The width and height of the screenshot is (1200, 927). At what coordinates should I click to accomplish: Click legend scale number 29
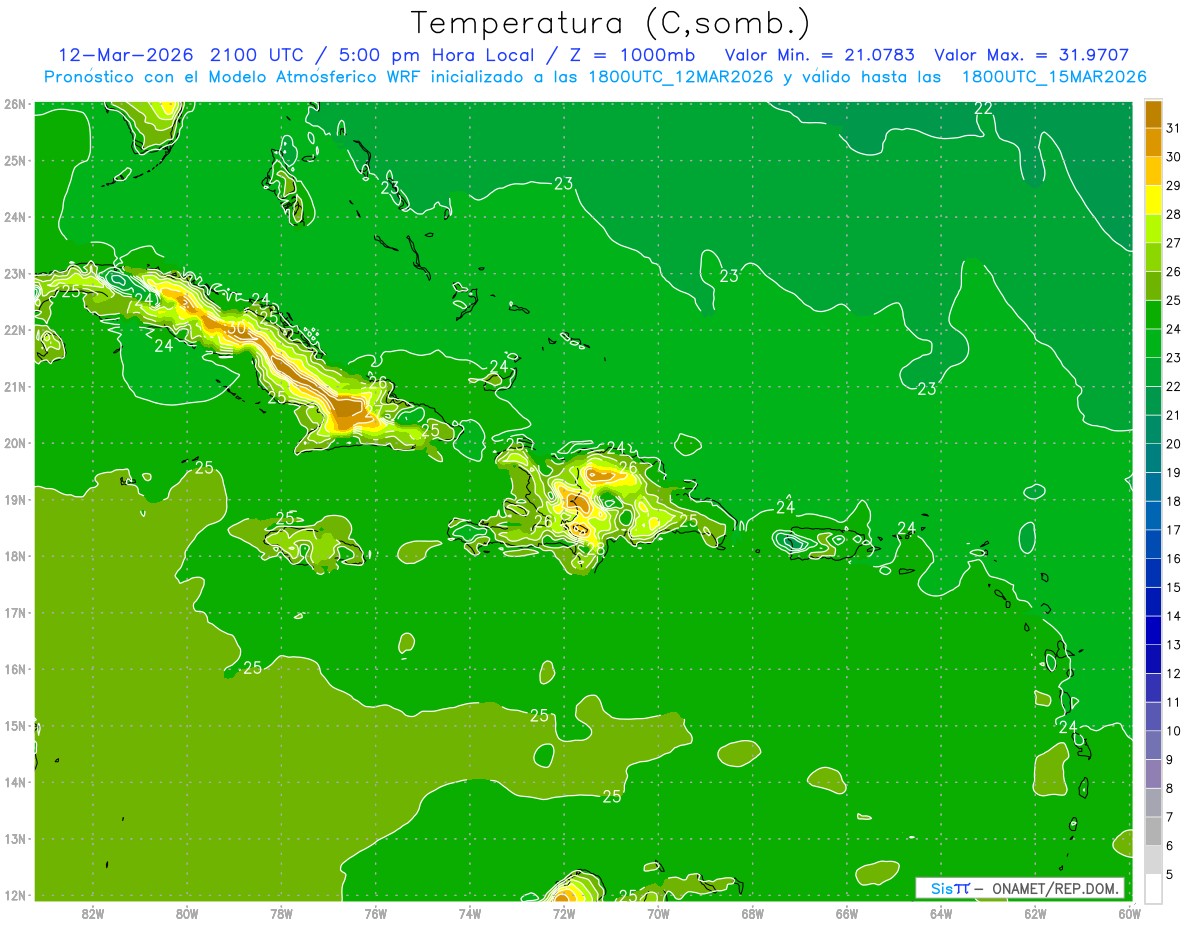[1173, 185]
